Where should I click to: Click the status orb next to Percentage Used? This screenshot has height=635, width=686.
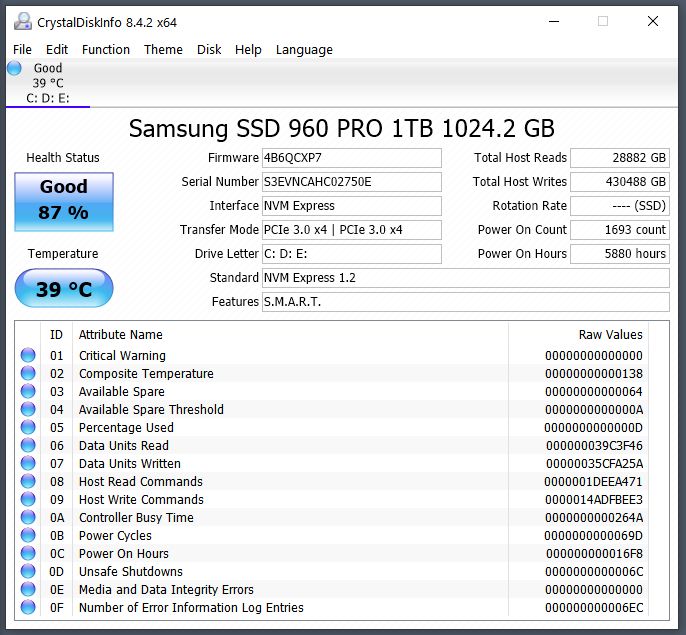click(x=28, y=428)
